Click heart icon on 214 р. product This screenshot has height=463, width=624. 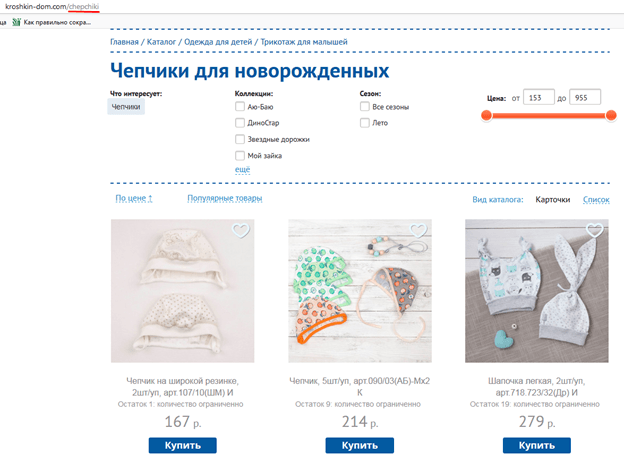(418, 231)
